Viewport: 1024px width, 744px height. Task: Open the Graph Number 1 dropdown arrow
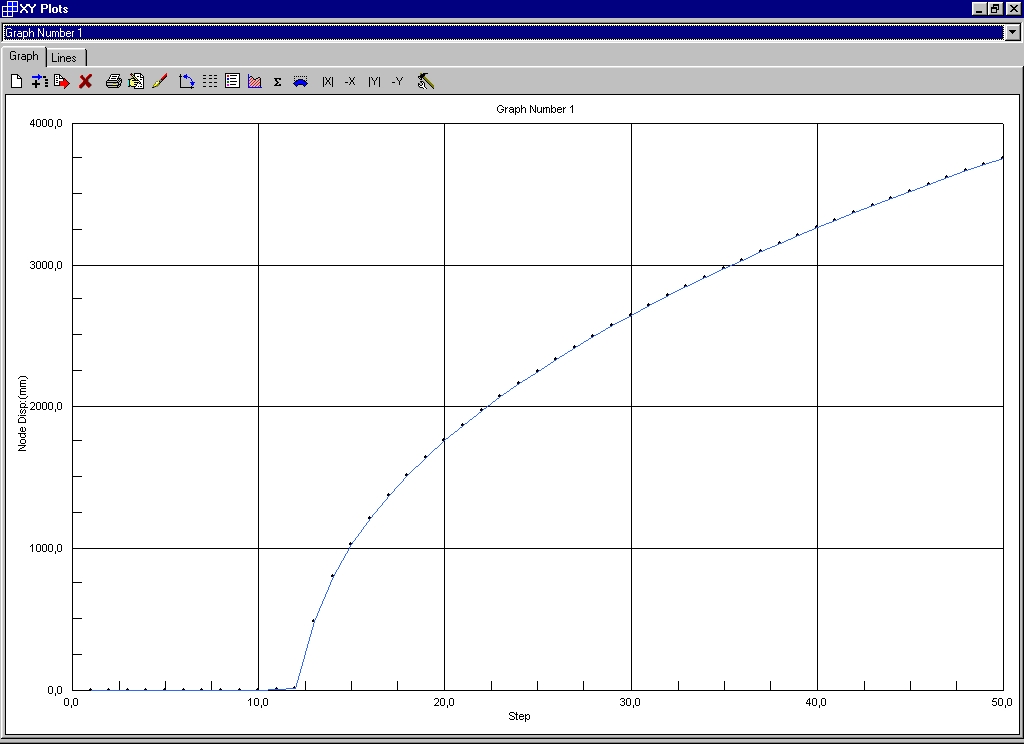pos(1013,32)
